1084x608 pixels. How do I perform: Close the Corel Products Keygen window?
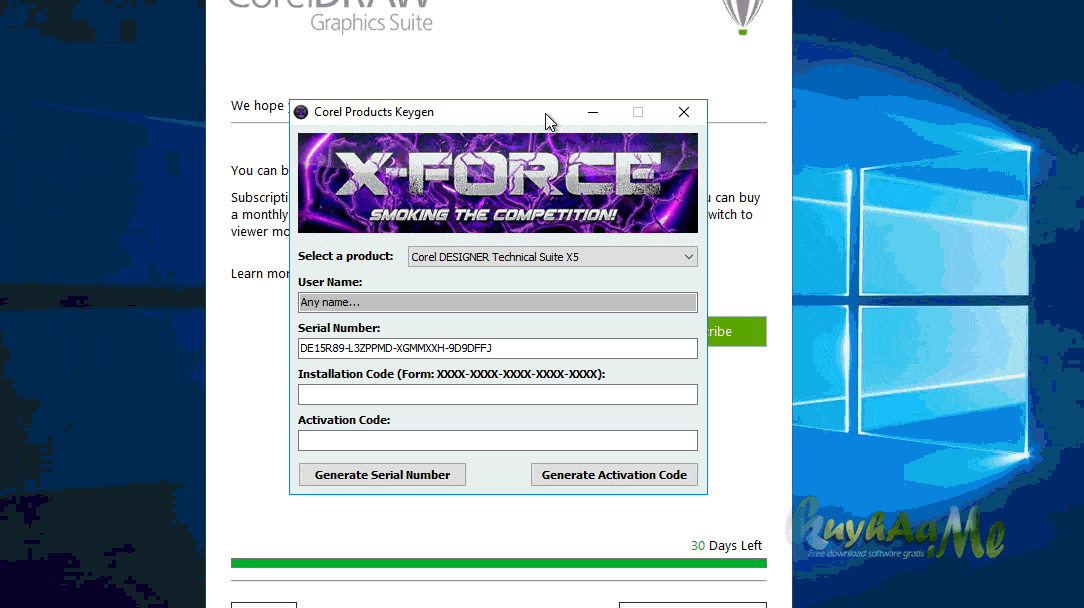[684, 112]
